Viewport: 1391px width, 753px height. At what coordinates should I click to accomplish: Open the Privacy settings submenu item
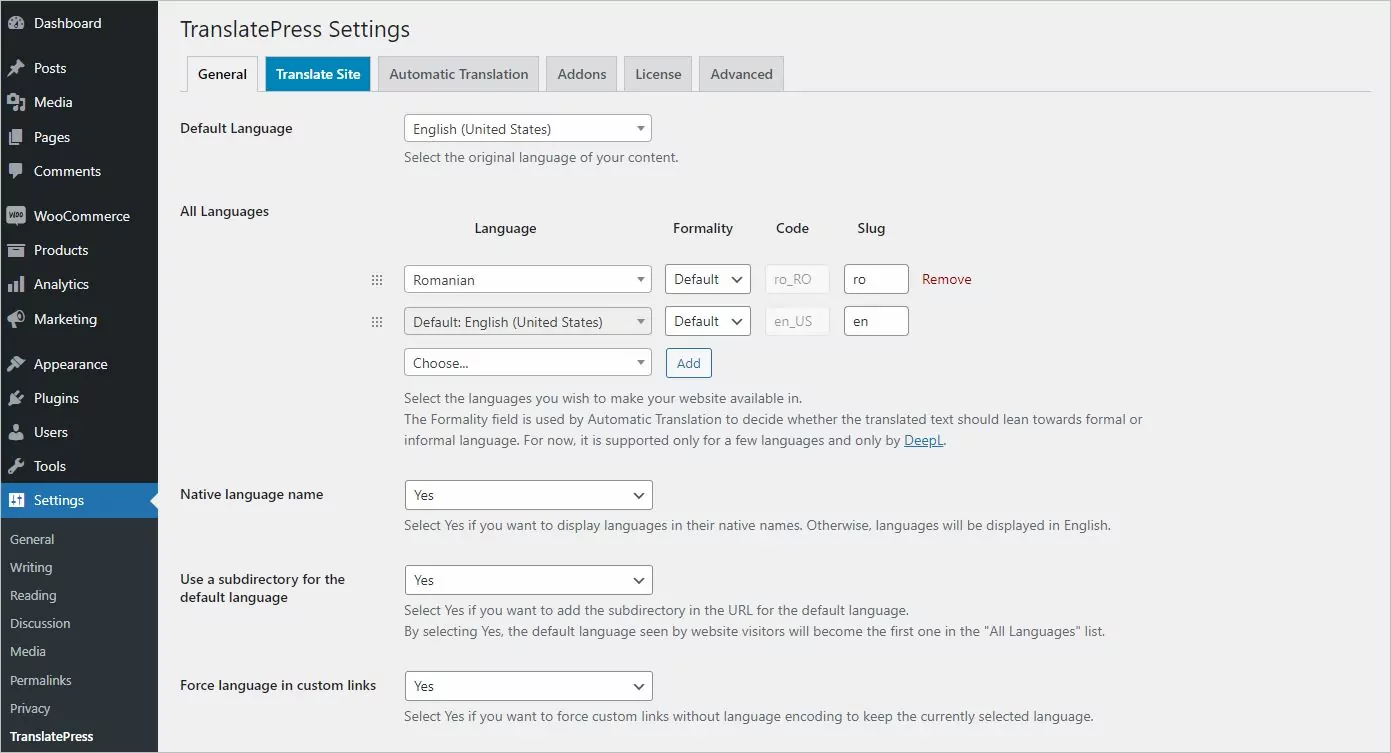pos(30,708)
